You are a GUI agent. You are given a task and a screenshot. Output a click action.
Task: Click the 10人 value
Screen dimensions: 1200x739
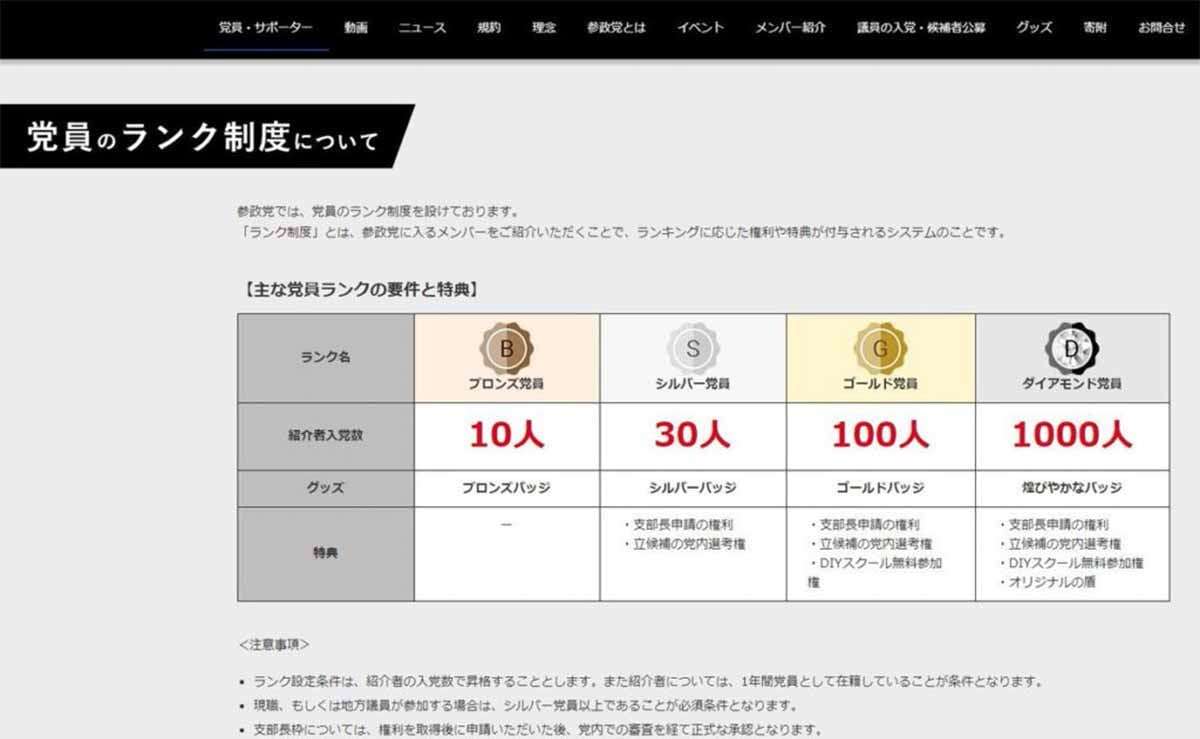pos(507,435)
